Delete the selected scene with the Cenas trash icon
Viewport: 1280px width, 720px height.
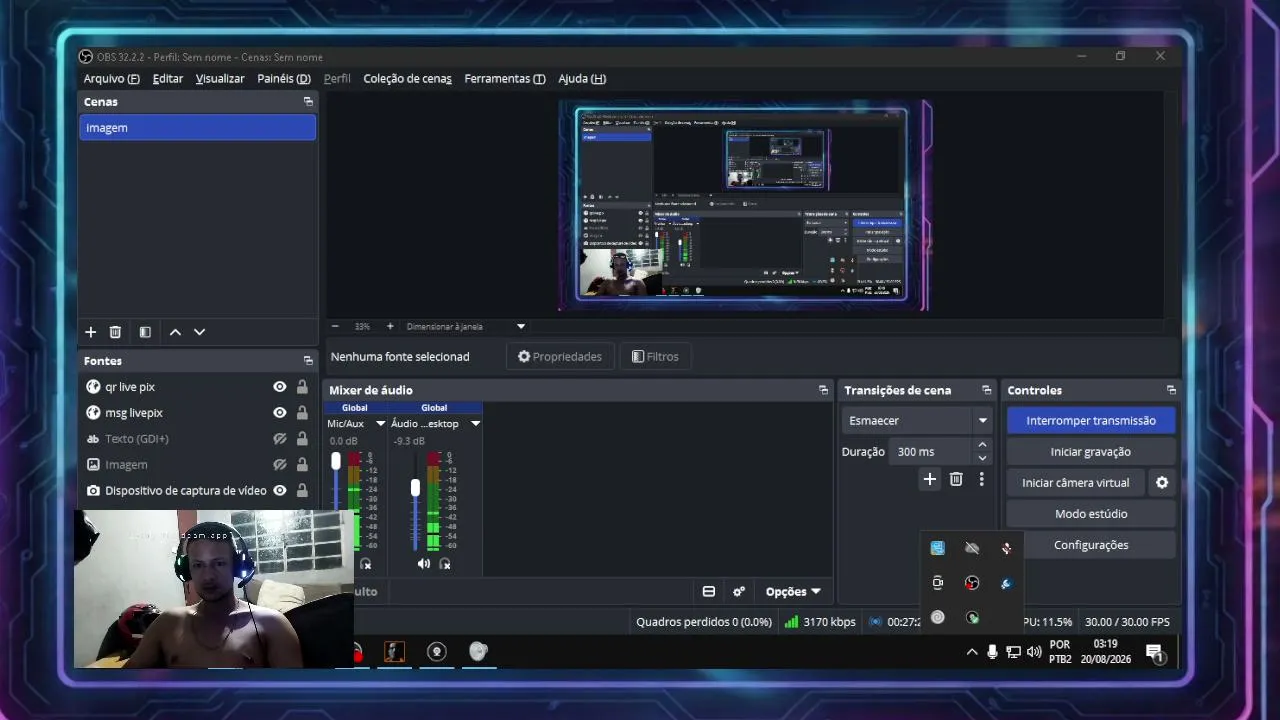point(115,332)
